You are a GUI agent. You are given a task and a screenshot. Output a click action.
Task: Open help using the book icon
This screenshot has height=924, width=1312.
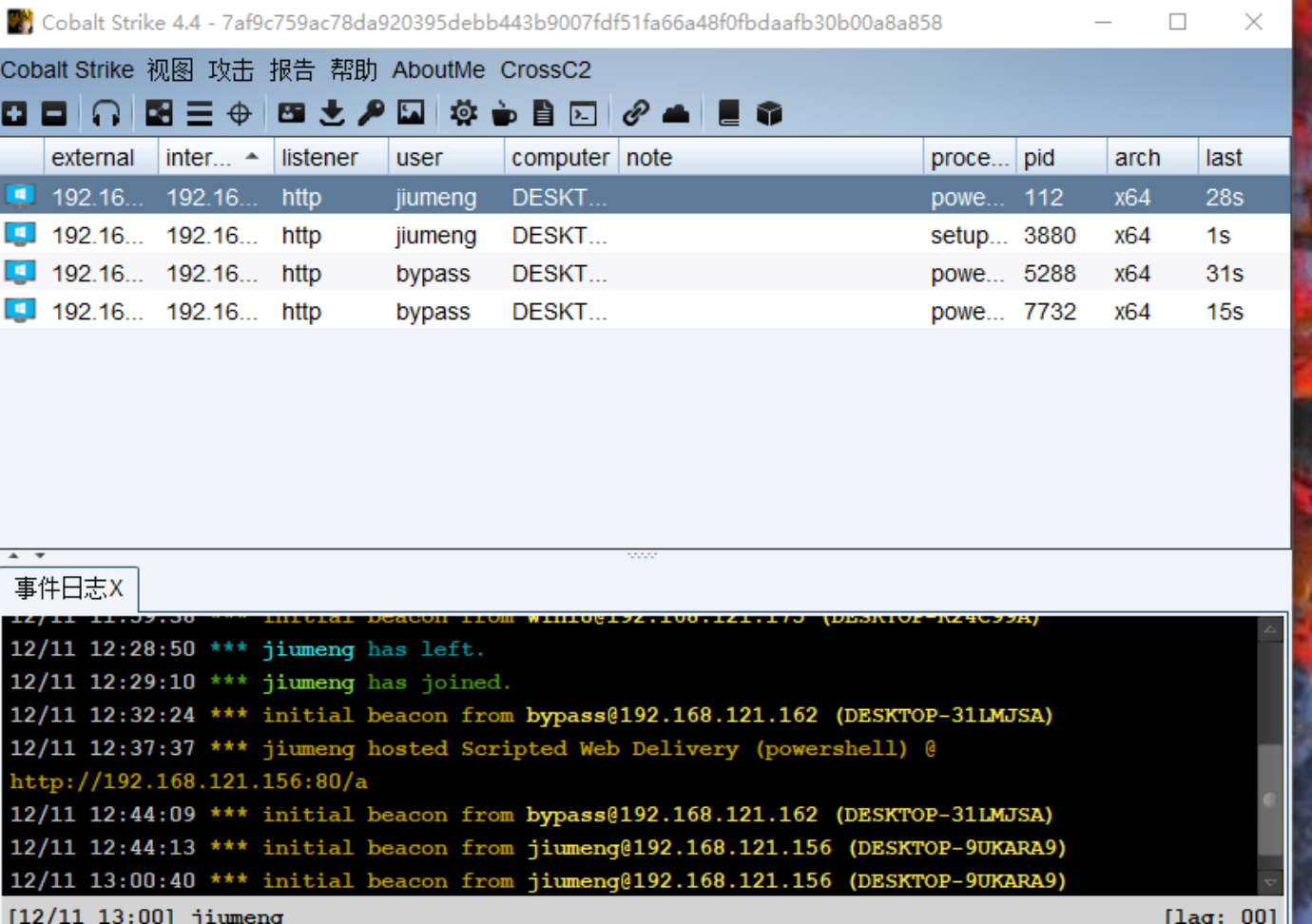(728, 114)
